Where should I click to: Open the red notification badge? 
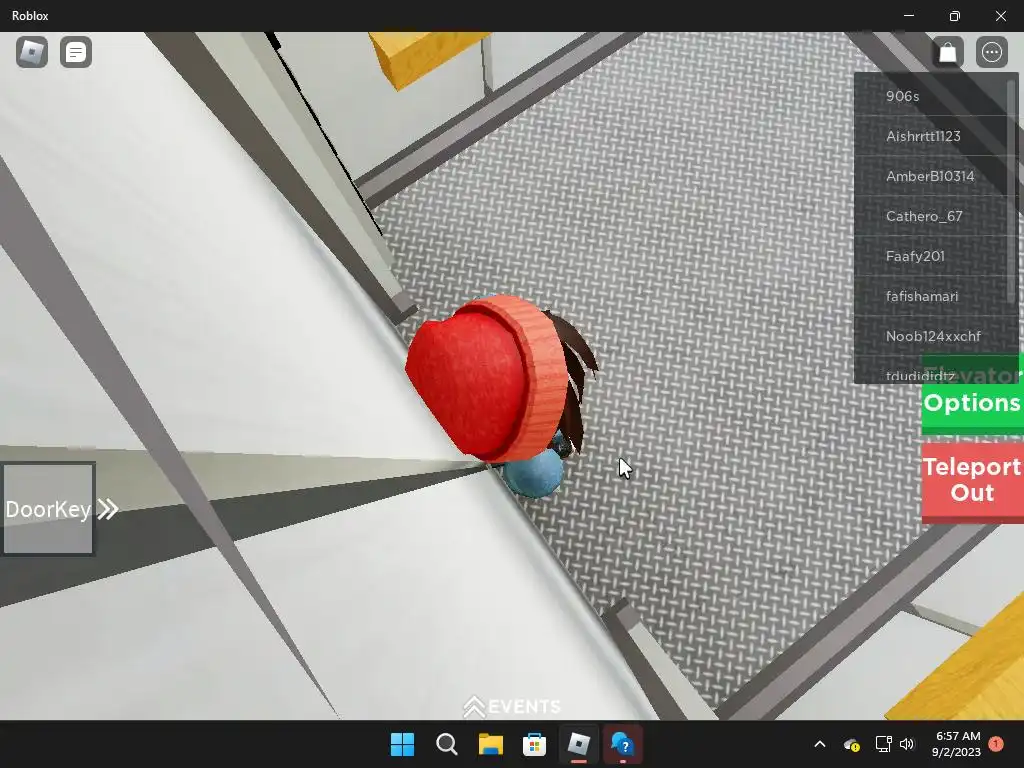[997, 743]
